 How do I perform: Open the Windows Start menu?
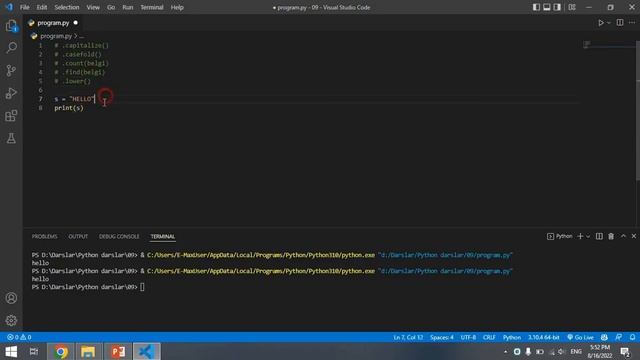click(11, 351)
